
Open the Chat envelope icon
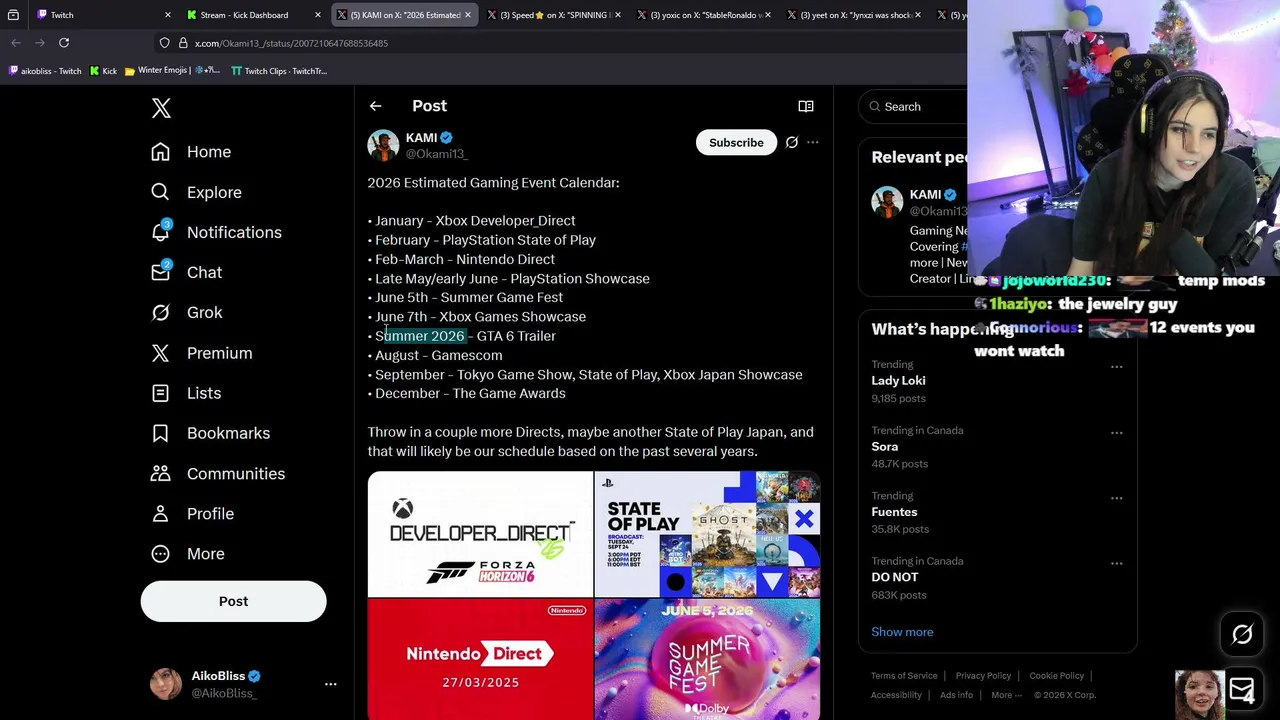160,272
